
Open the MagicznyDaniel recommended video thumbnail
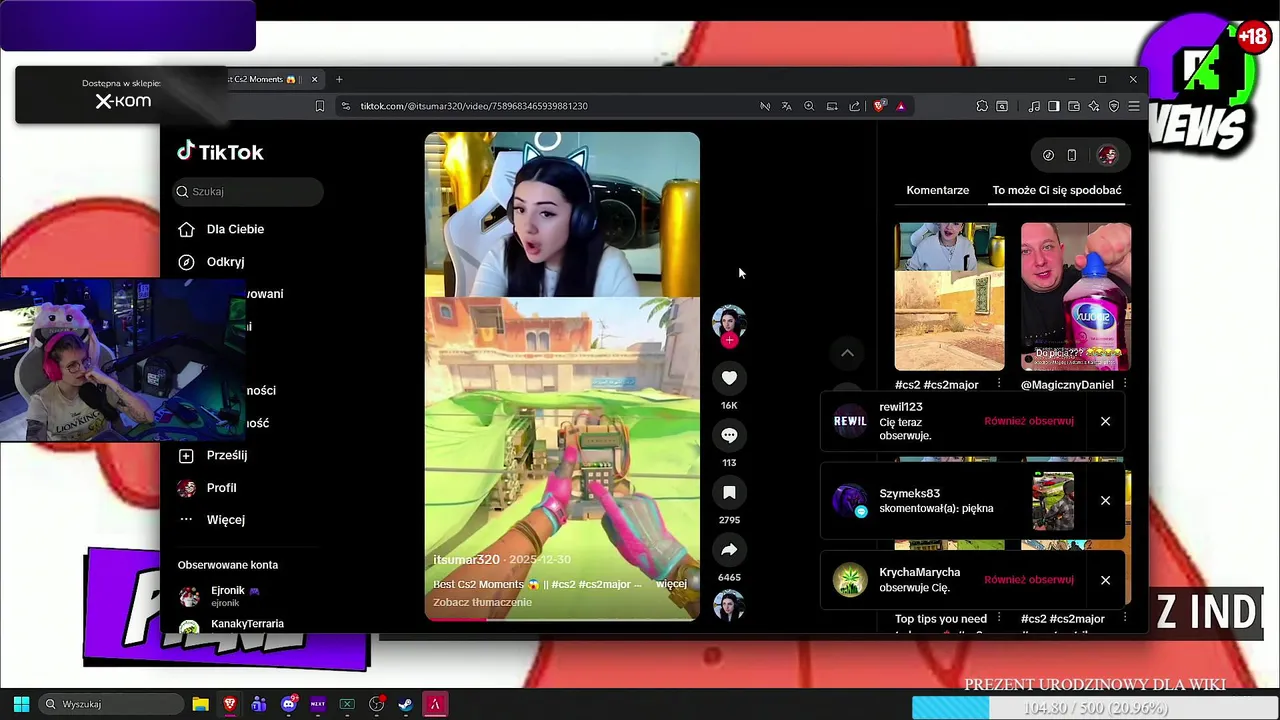[x=1076, y=296]
